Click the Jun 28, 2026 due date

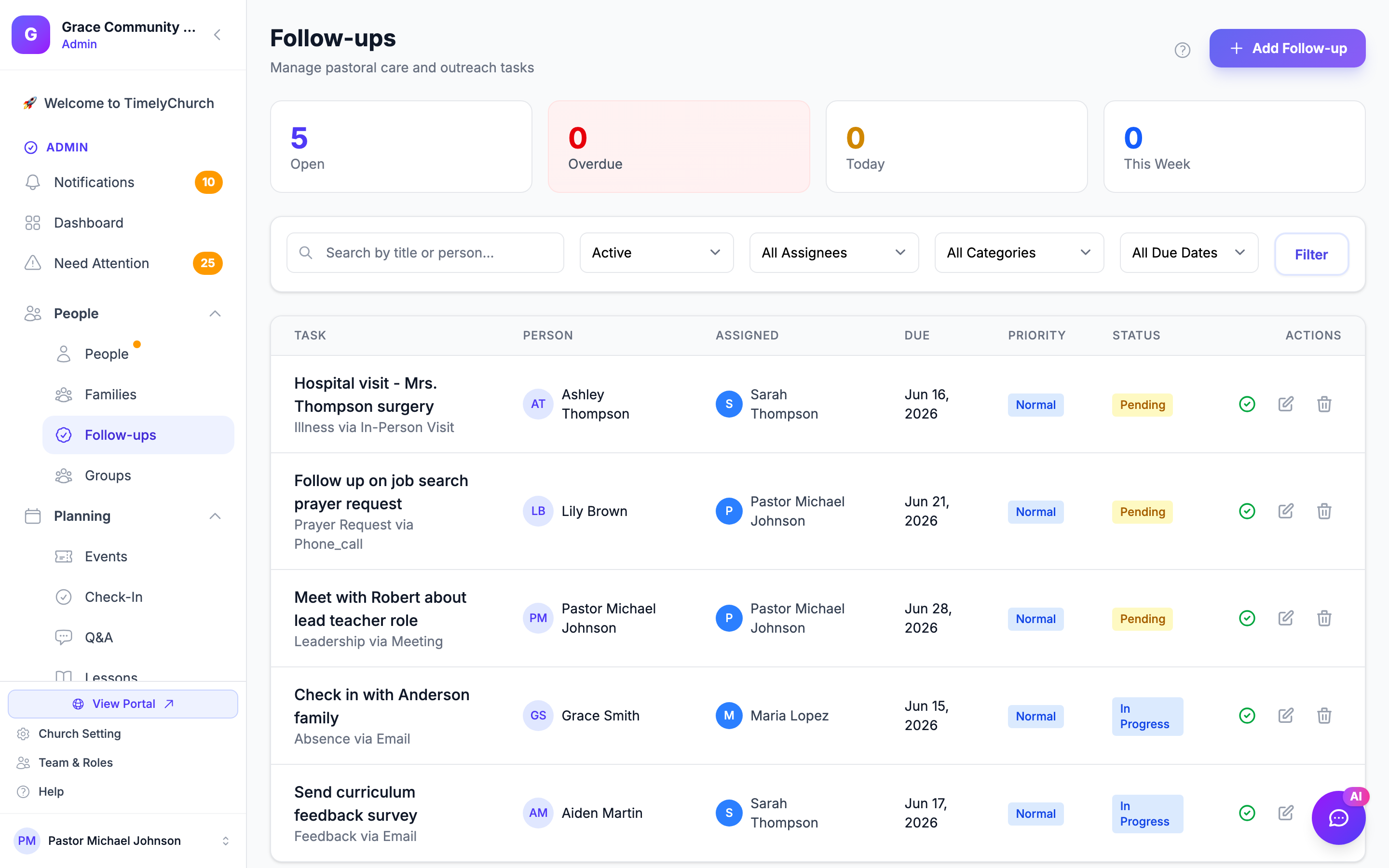928,618
